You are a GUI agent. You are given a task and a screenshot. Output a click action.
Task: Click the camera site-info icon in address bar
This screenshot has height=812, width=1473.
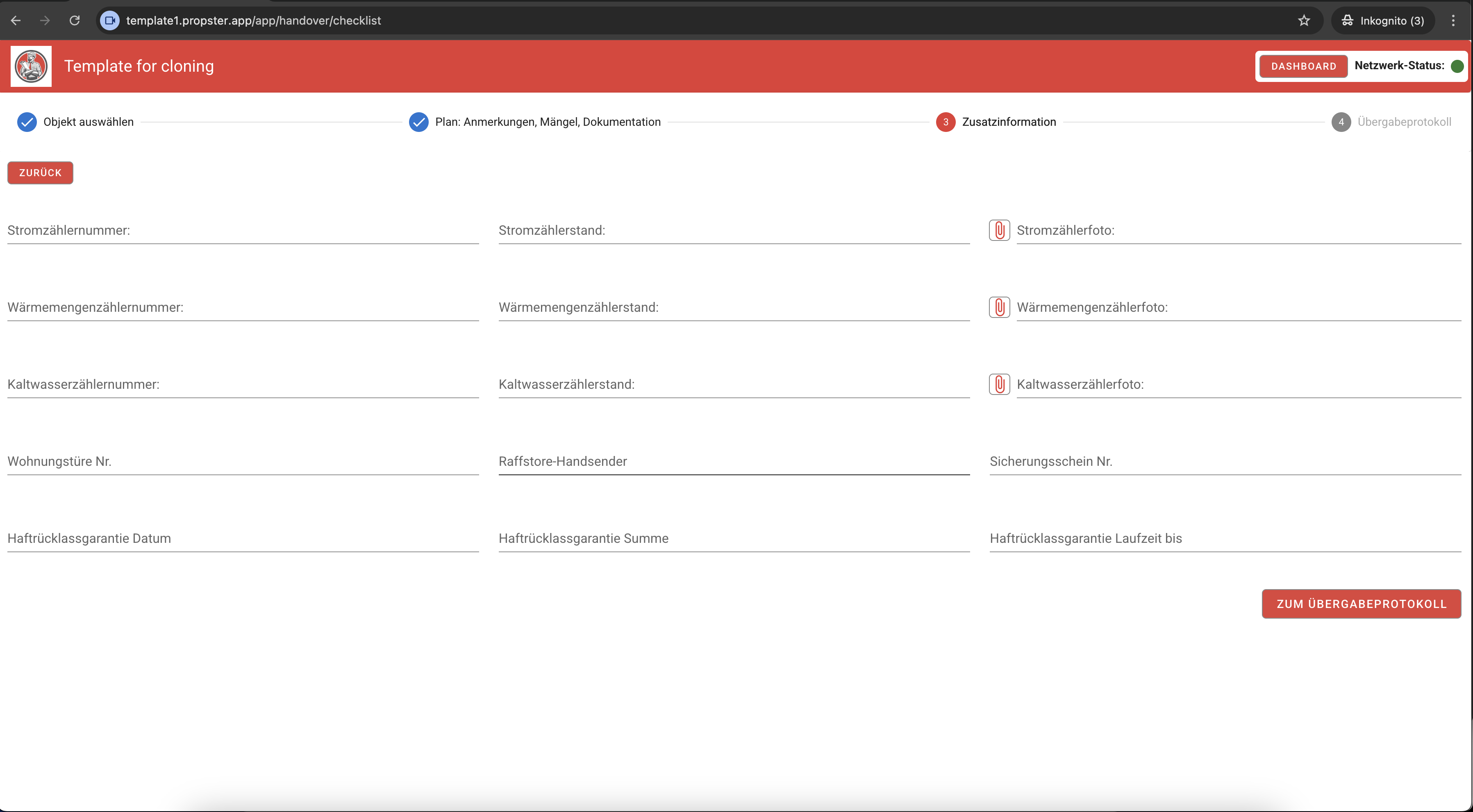click(110, 20)
